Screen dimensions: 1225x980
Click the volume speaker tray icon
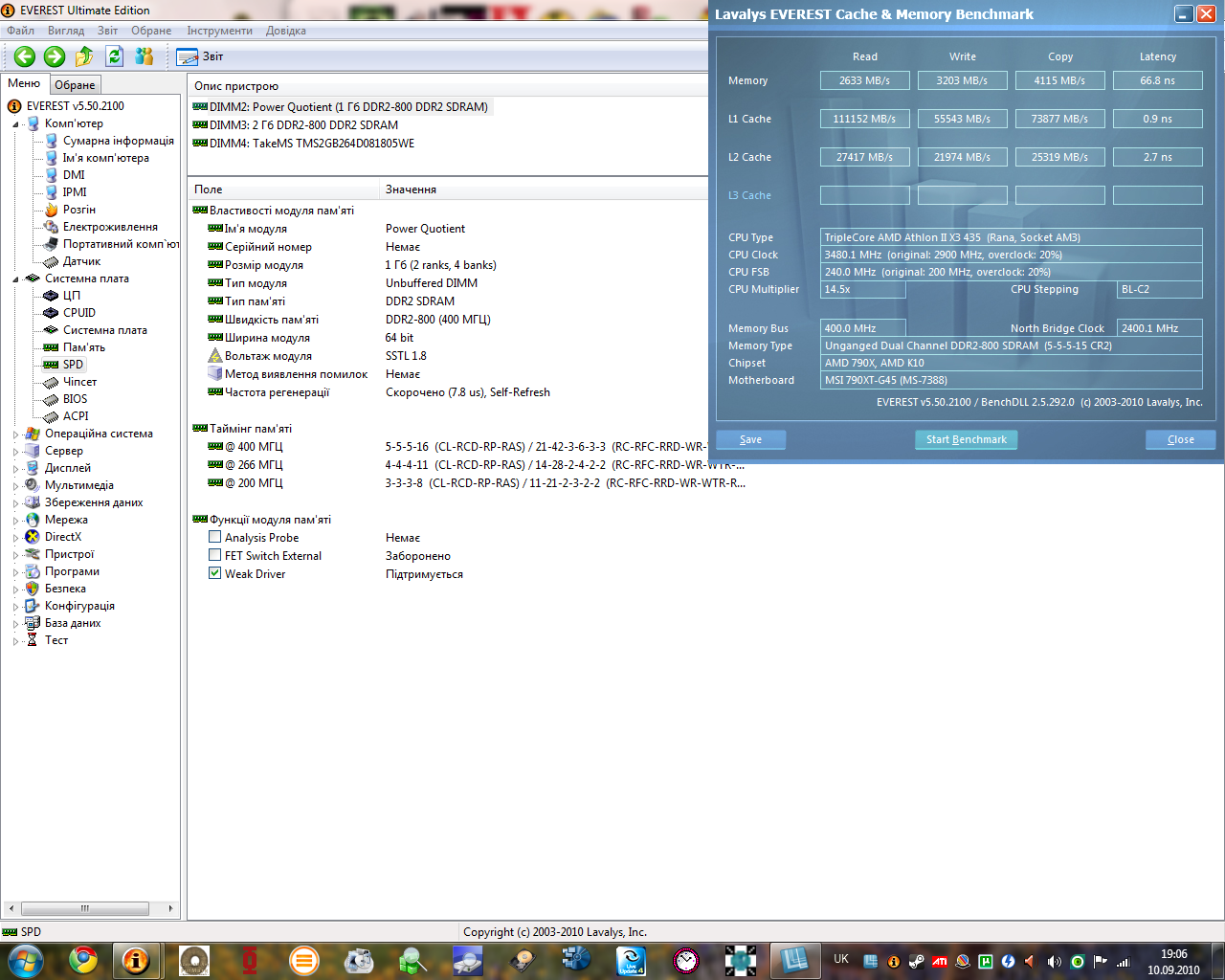coord(1054,961)
